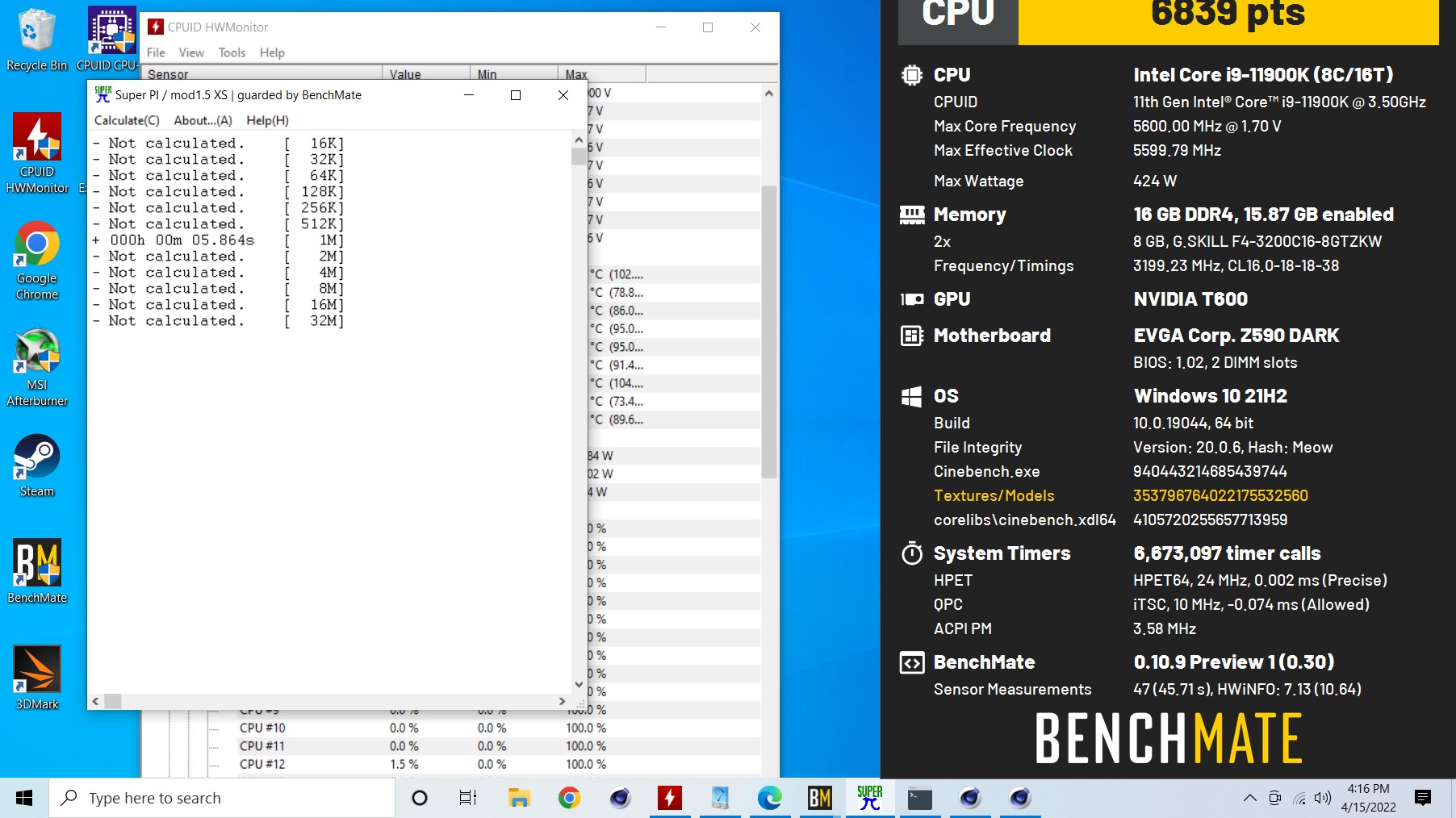Click HWMonitor vertical scrollbar up arrow
1456x818 pixels.
(768, 94)
